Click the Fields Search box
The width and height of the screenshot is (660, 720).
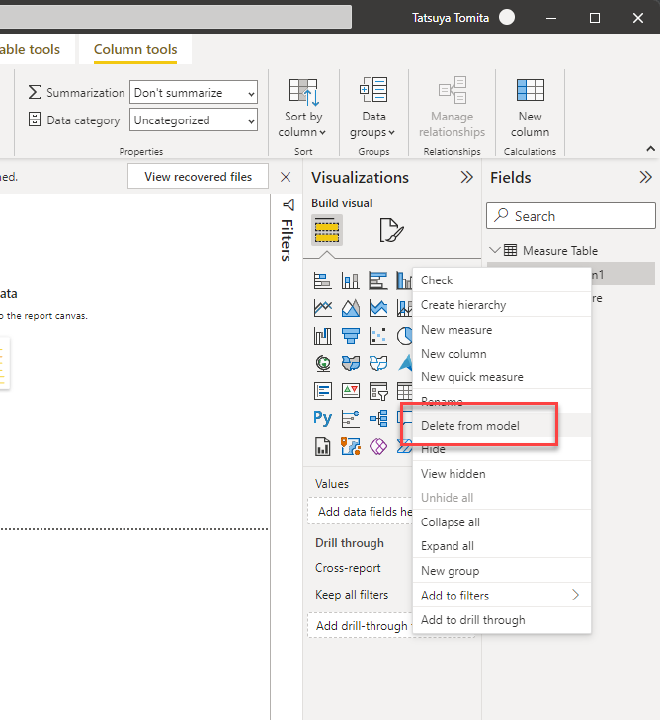click(x=570, y=216)
